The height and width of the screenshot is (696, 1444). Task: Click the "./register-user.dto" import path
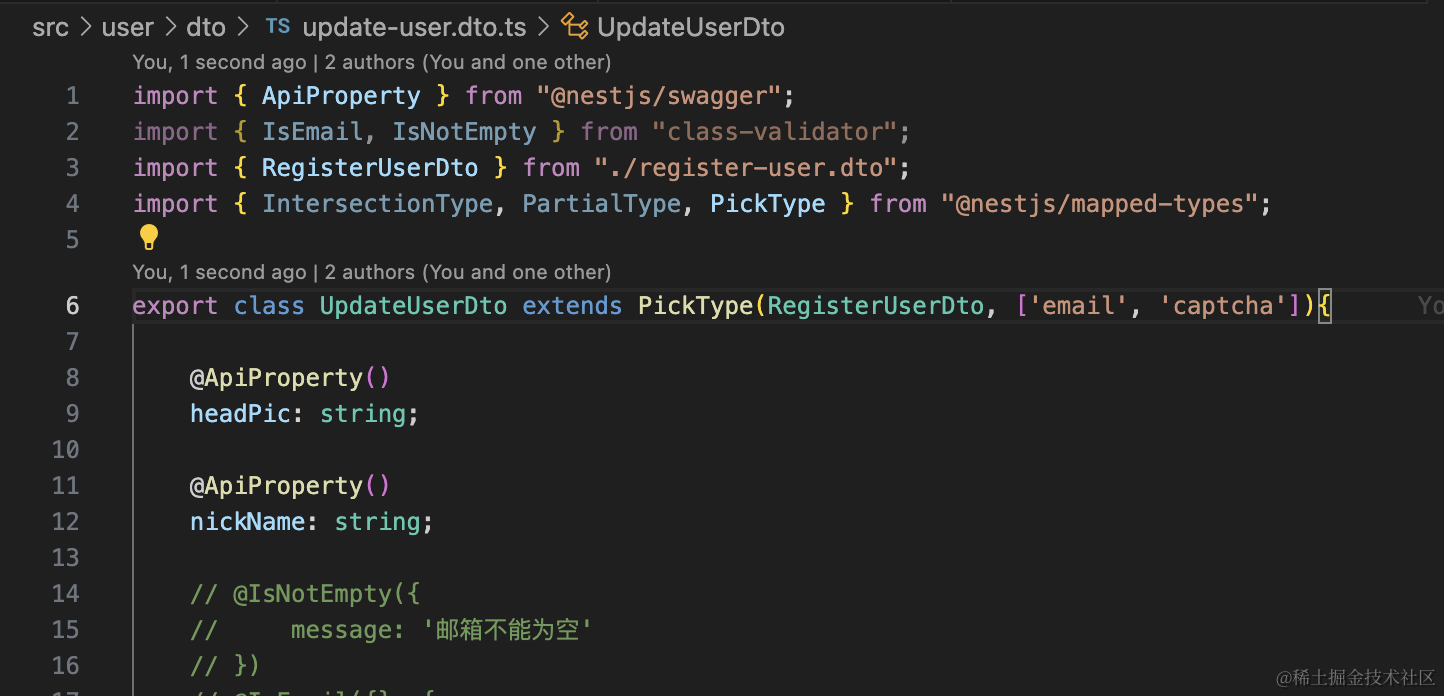745,168
